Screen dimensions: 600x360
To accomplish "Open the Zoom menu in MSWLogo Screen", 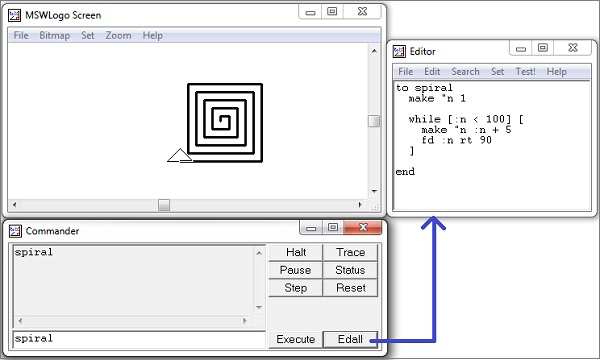I will coord(118,36).
